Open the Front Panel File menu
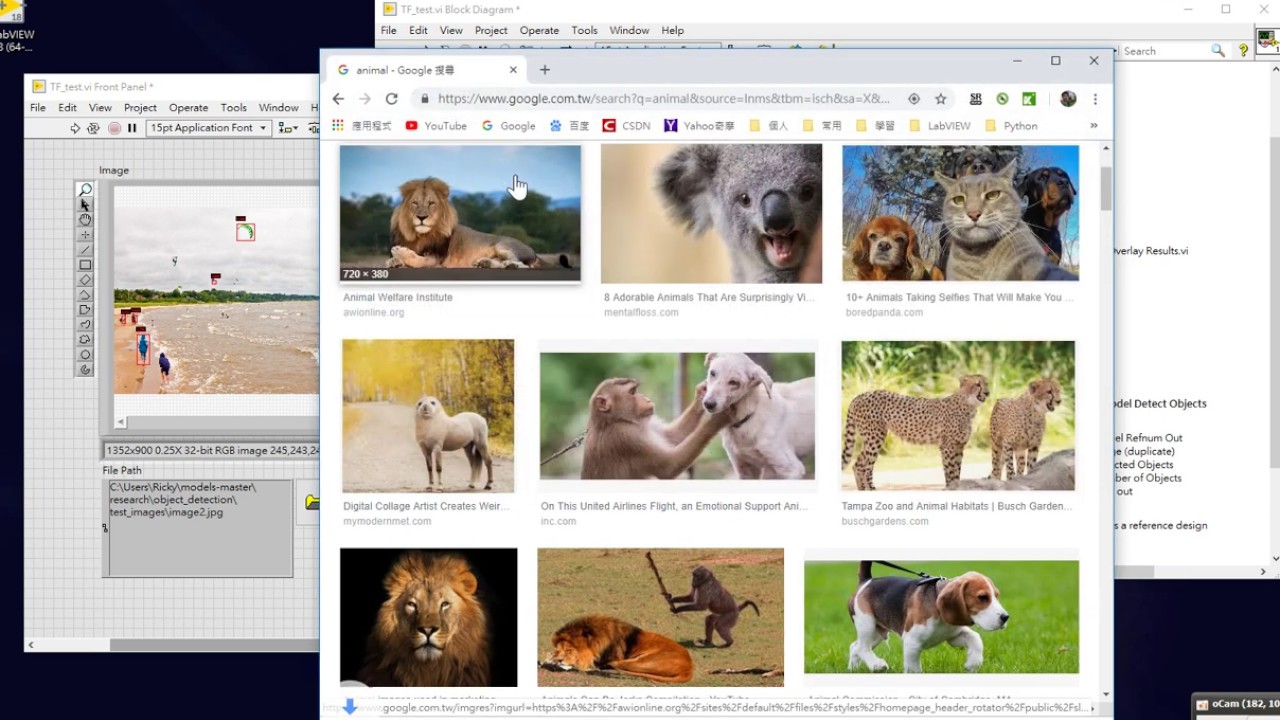Screen dimensions: 1280x720 (x=38, y=107)
